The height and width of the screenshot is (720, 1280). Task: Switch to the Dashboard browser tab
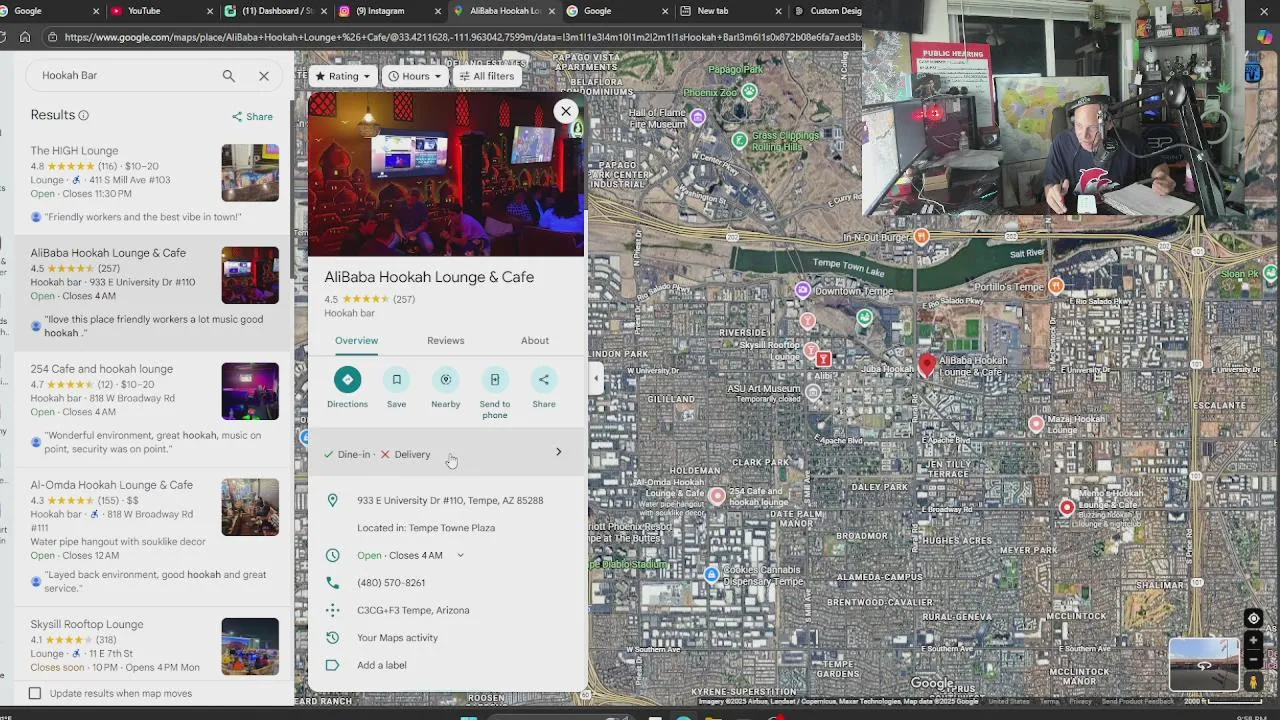(276, 11)
